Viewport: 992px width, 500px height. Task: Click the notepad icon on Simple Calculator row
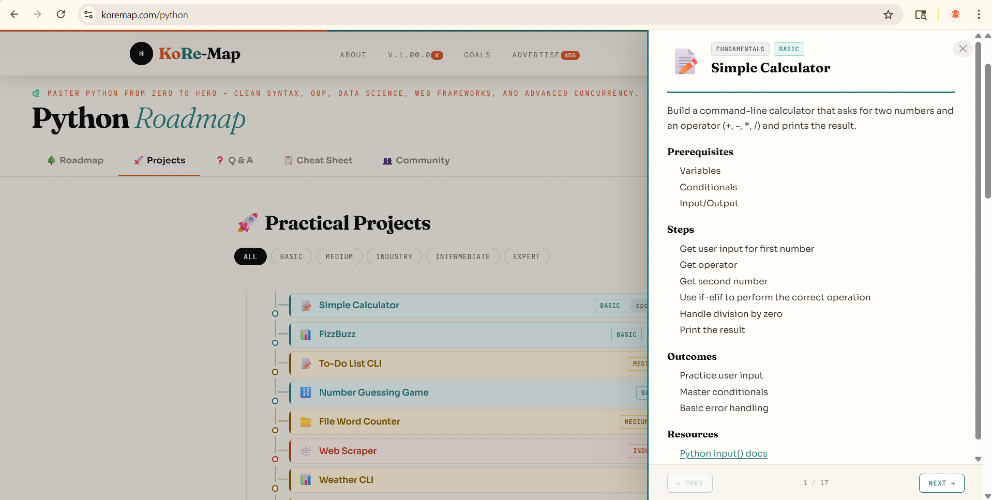pos(306,305)
